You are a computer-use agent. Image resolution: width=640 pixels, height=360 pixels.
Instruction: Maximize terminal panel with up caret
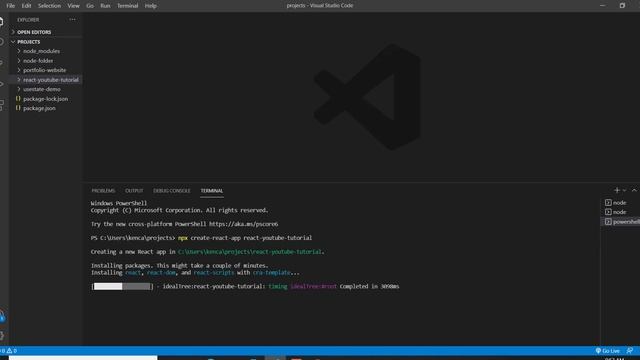(634, 190)
